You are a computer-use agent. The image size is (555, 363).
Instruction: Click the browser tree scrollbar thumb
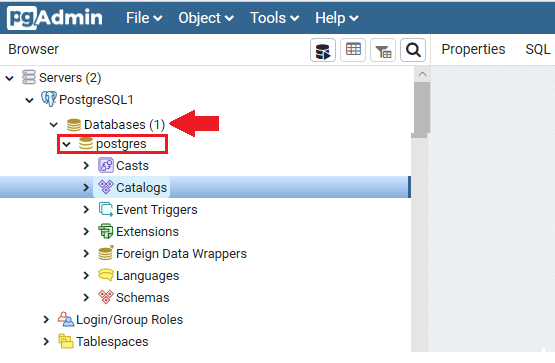pos(422,108)
